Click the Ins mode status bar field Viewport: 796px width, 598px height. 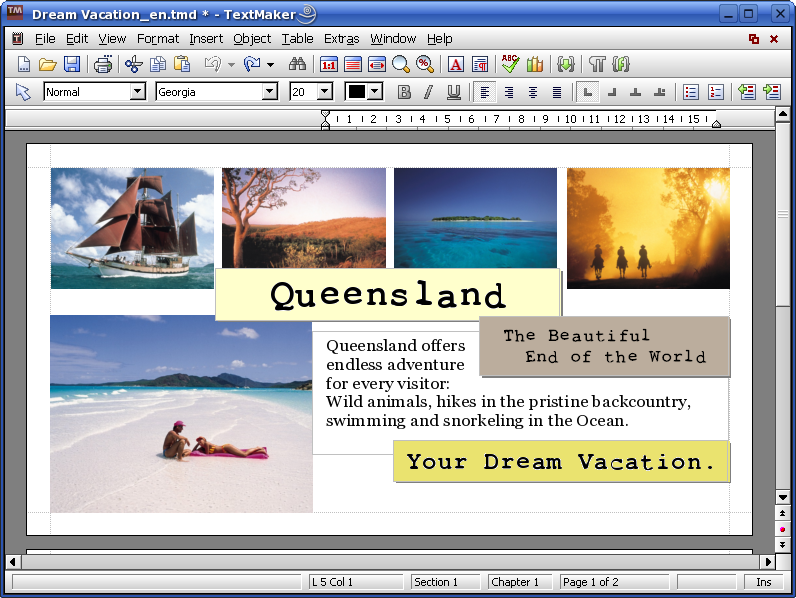[x=763, y=582]
